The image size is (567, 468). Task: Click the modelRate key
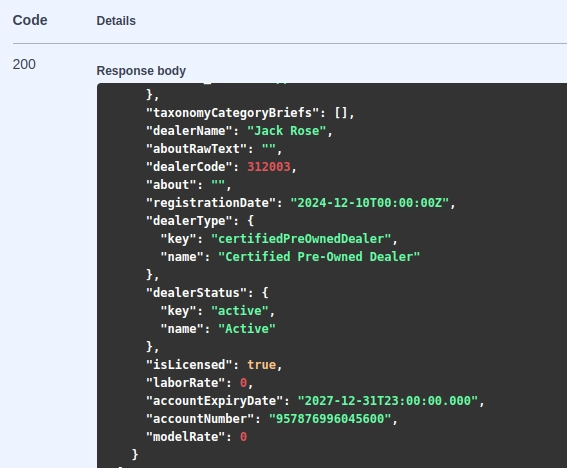coord(186,437)
